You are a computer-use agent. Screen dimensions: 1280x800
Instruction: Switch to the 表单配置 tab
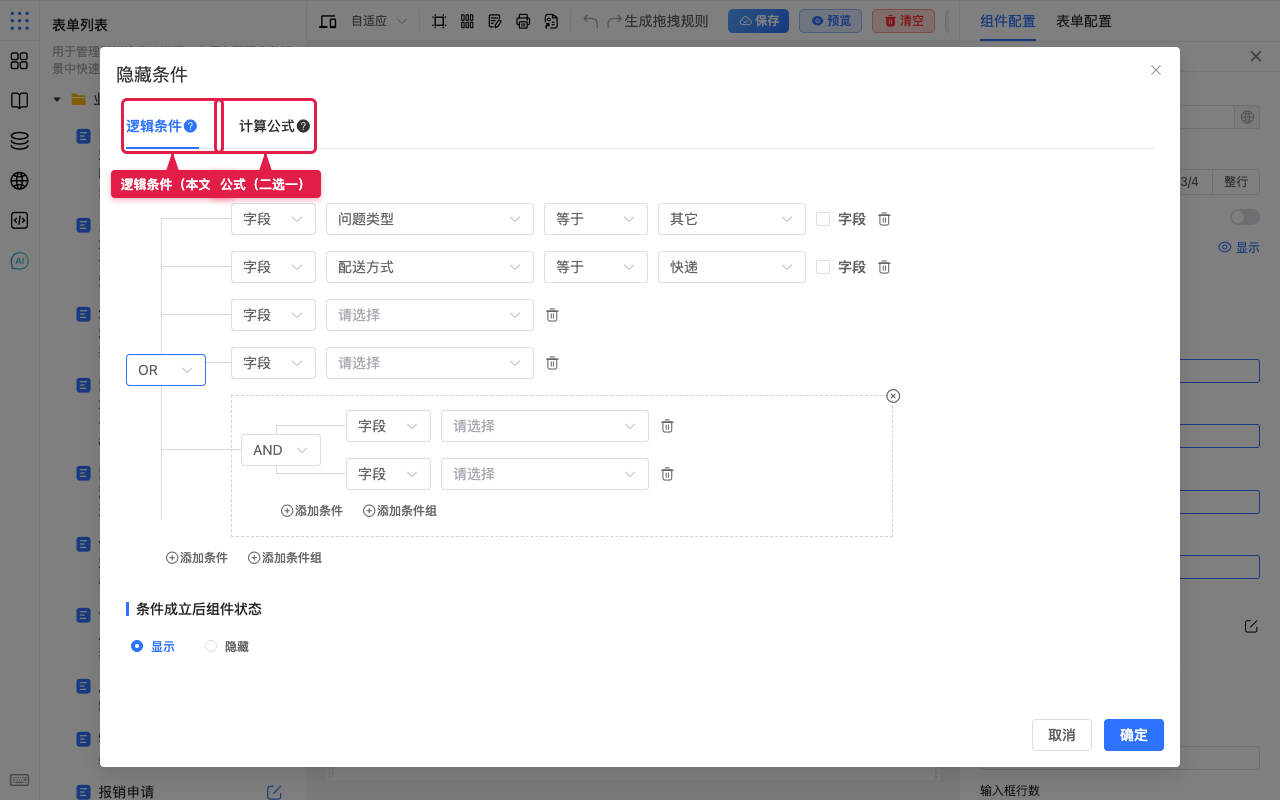click(x=1084, y=21)
